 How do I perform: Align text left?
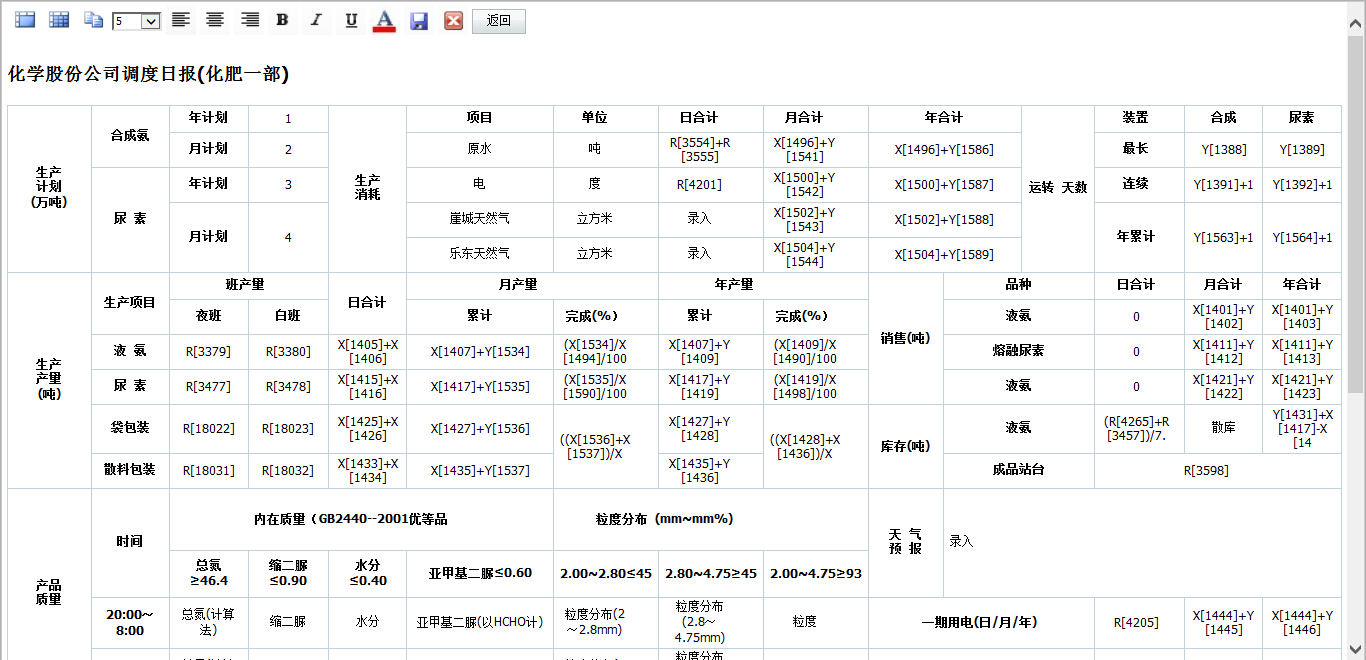[180, 20]
